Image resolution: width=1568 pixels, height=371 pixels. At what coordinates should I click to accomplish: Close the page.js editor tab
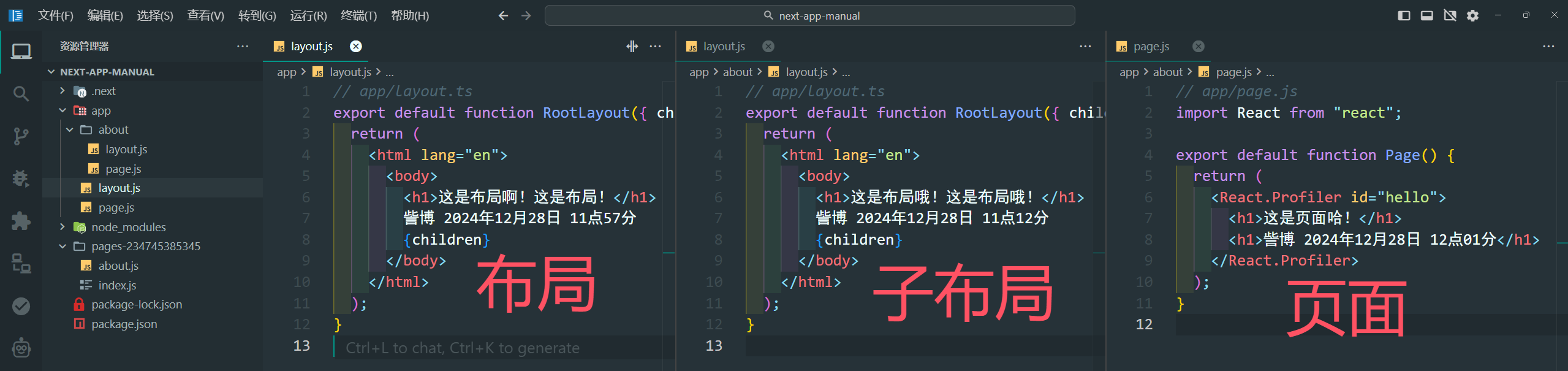pos(1199,46)
